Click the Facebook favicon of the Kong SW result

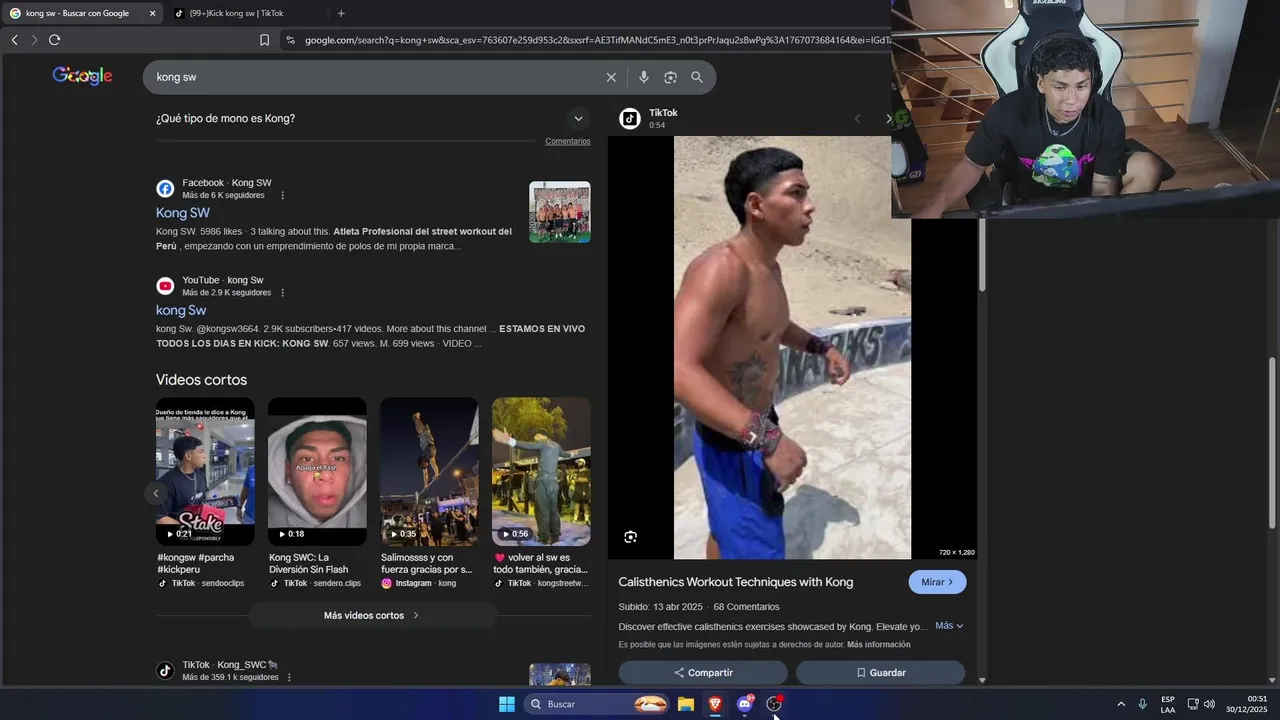point(165,188)
